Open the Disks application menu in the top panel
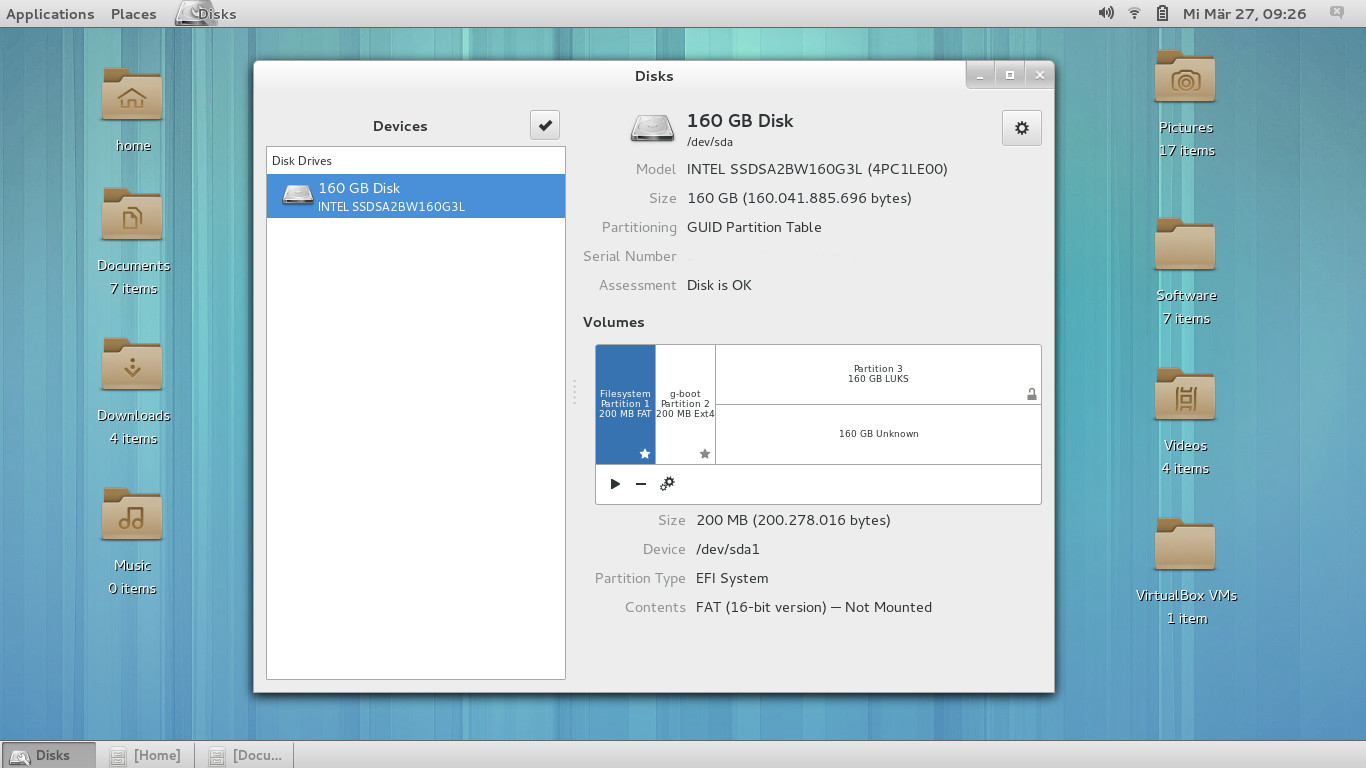1366x768 pixels. point(207,14)
